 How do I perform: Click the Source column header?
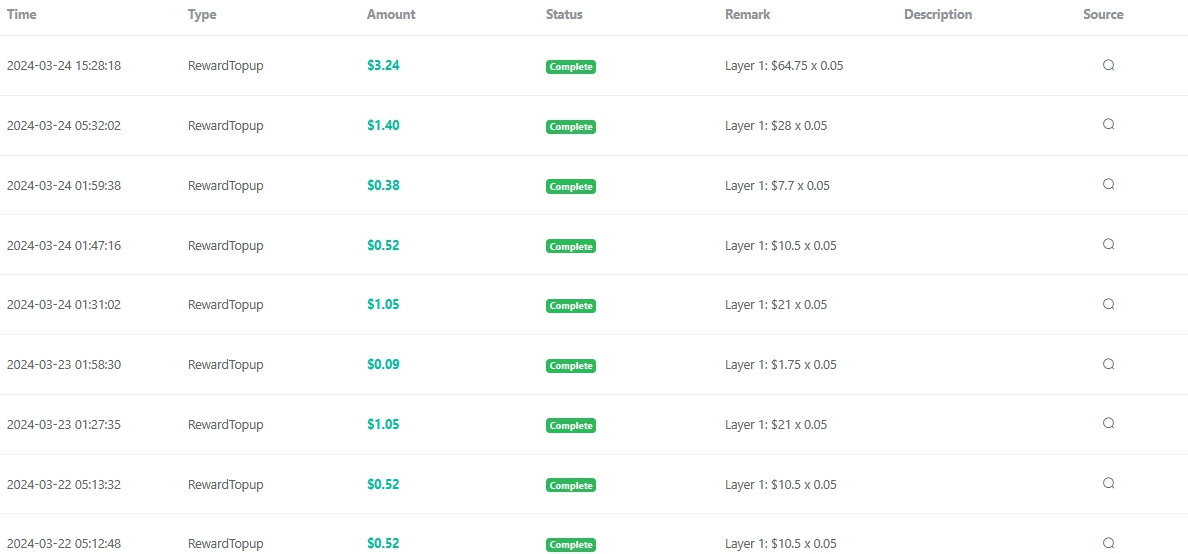[x=1103, y=14]
